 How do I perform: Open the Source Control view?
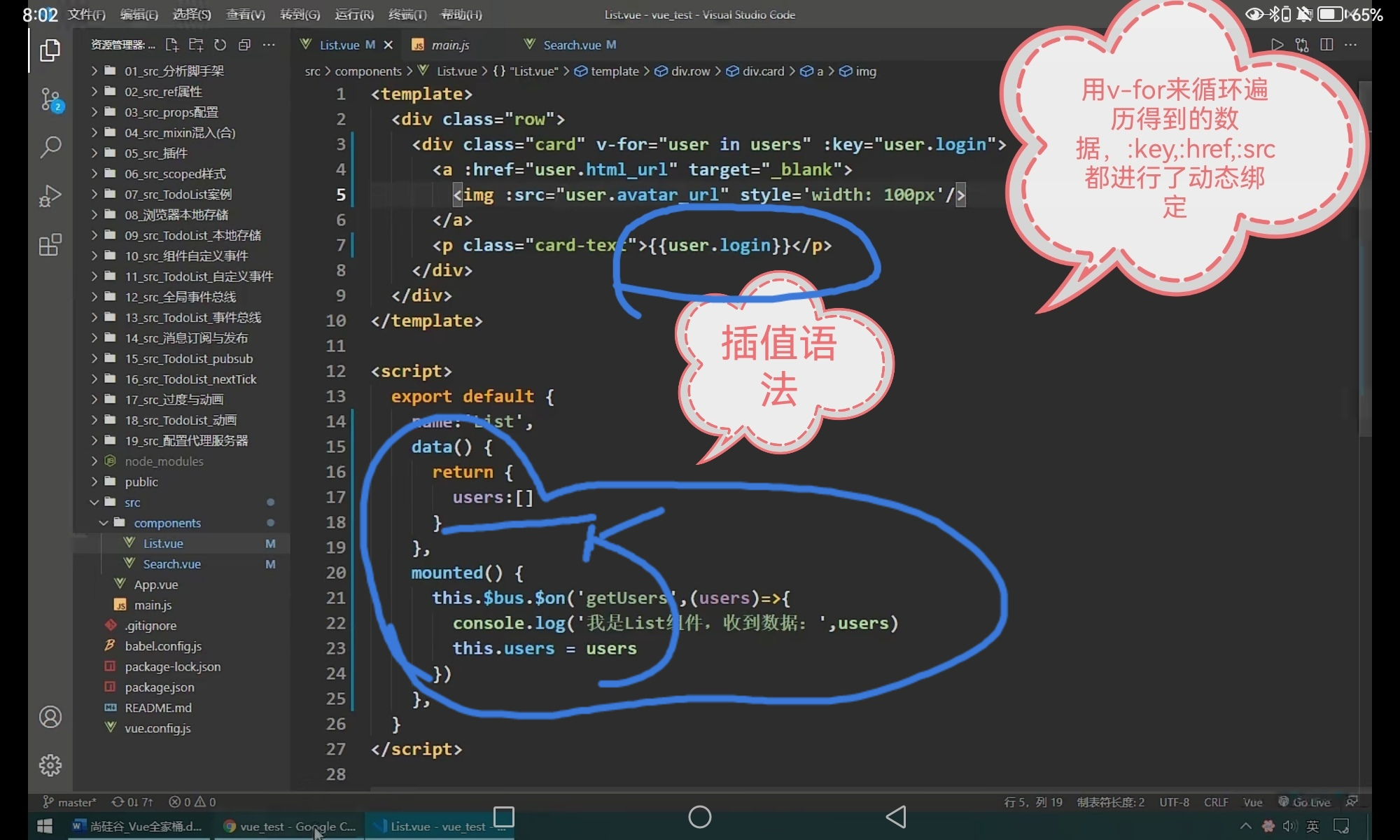tap(50, 99)
